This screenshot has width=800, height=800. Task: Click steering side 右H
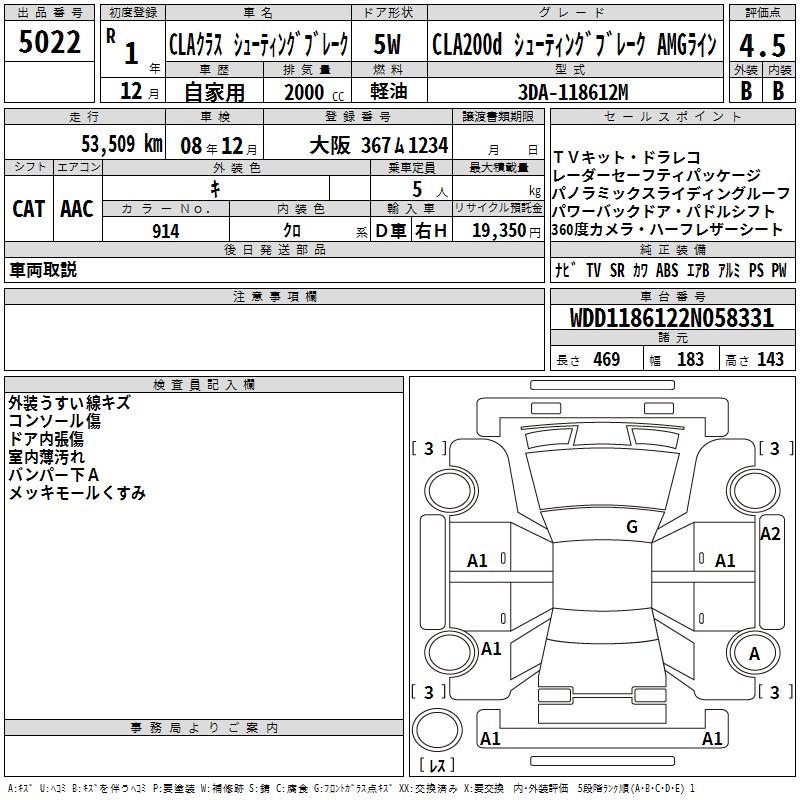click(x=431, y=231)
